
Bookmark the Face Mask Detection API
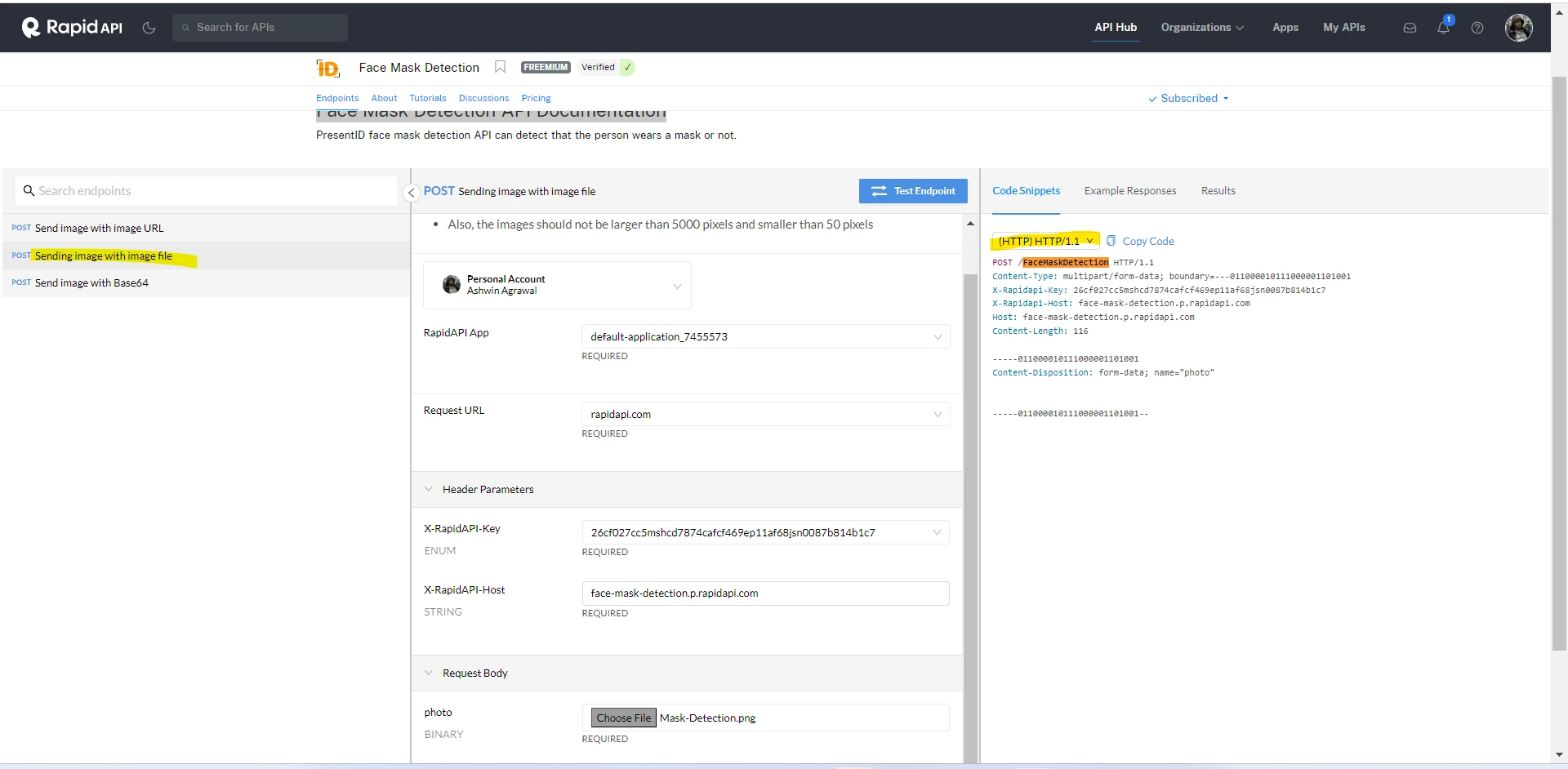(501, 67)
